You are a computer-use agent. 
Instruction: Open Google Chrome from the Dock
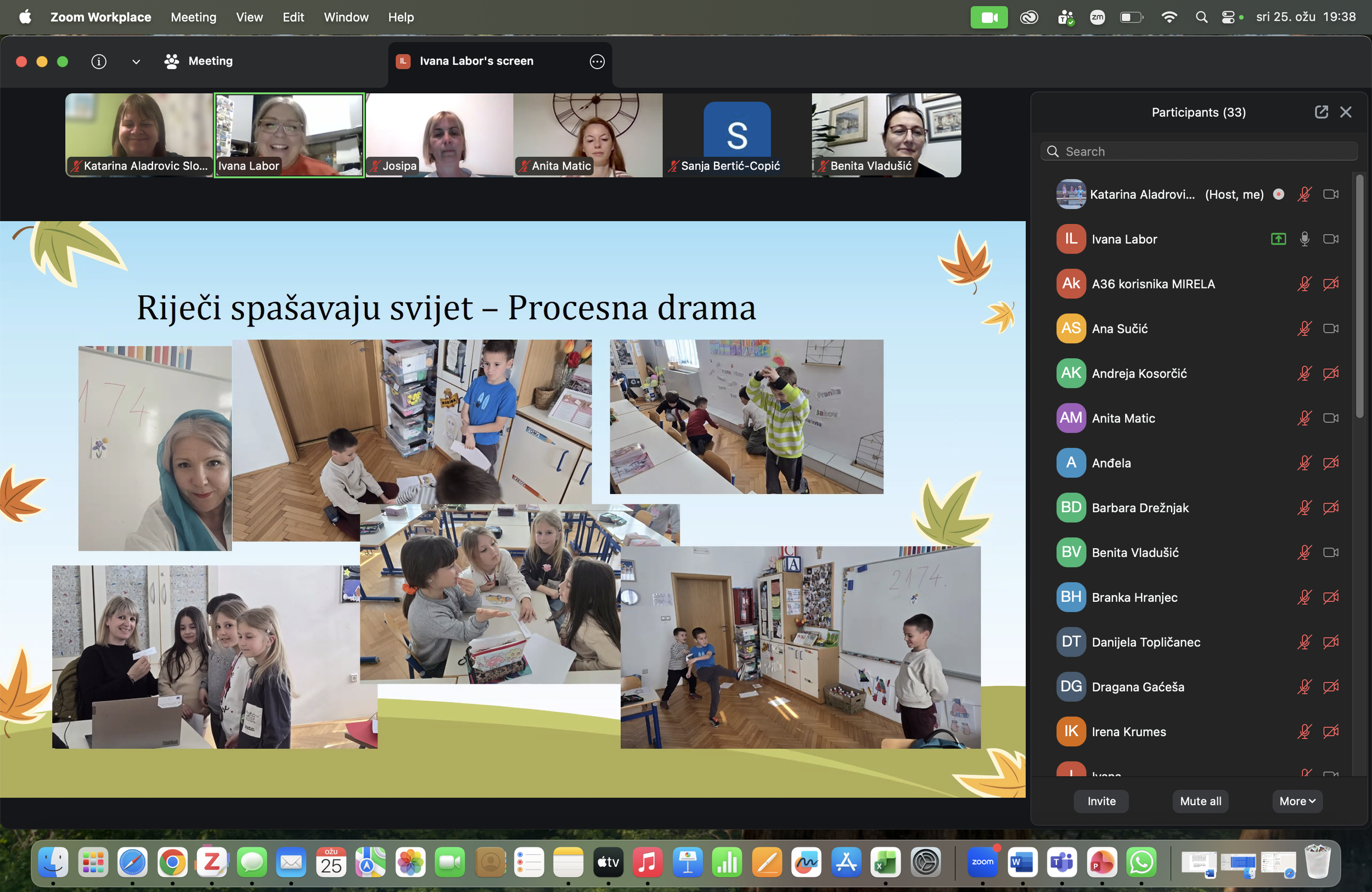coord(172,862)
